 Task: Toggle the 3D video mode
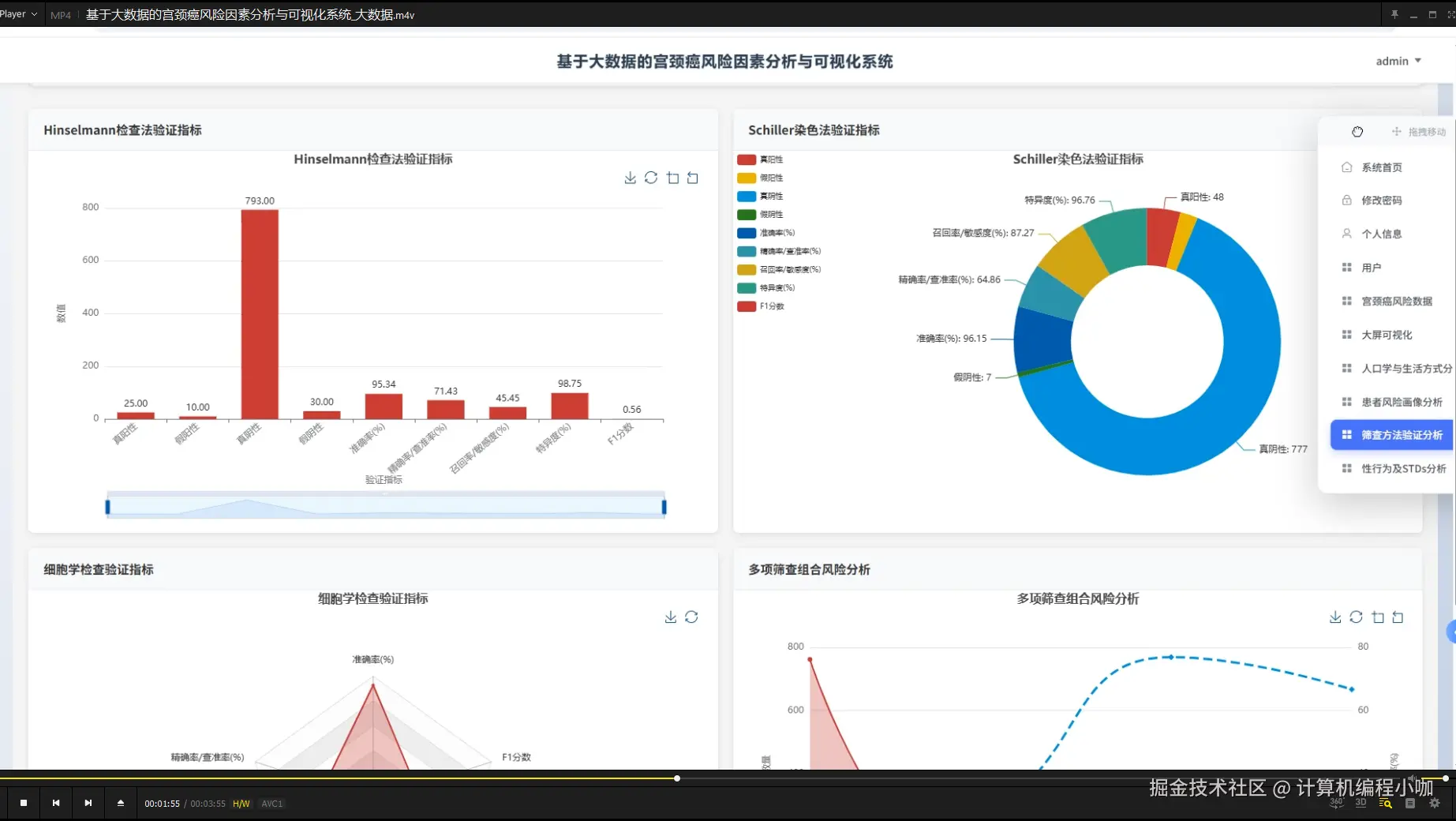click(1361, 803)
